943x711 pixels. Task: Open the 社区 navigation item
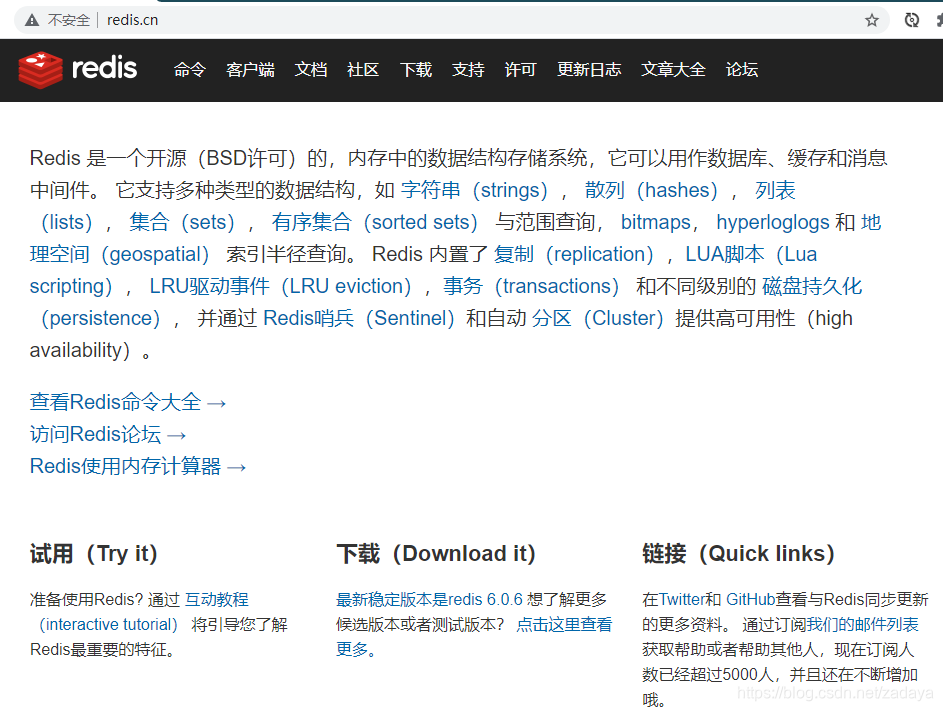coord(363,70)
